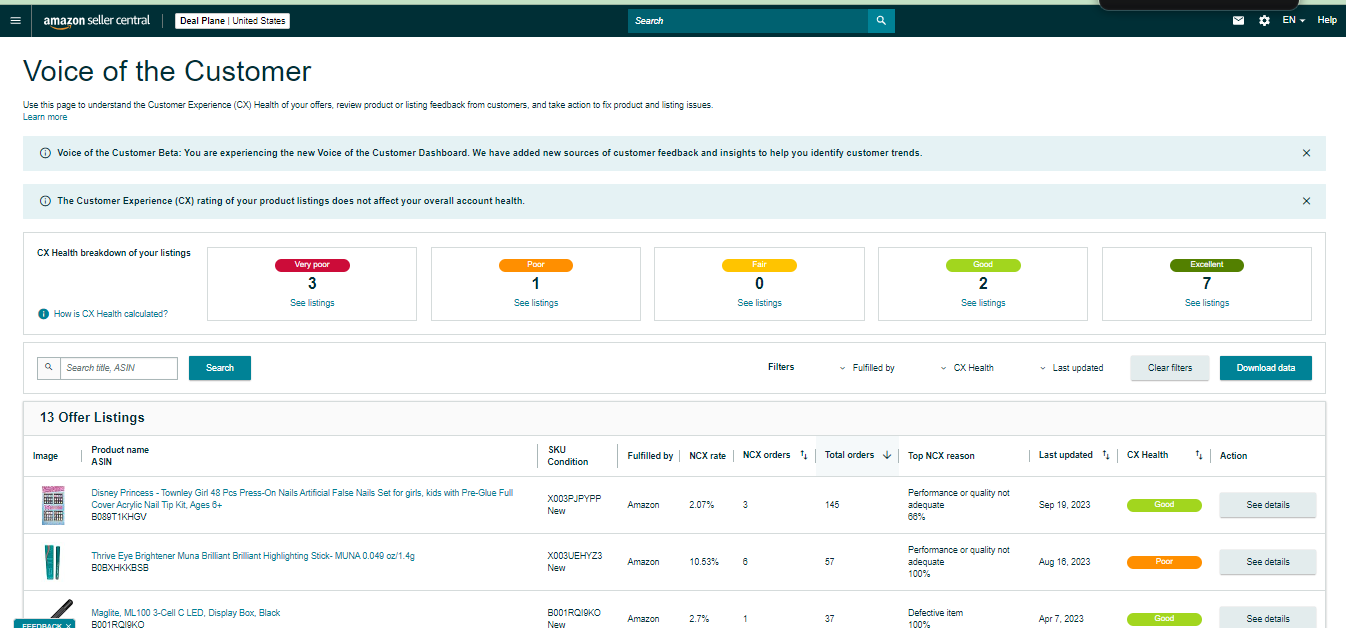Dismiss the CX rating account health banner
Image resolution: width=1346 pixels, height=628 pixels.
[1306, 201]
